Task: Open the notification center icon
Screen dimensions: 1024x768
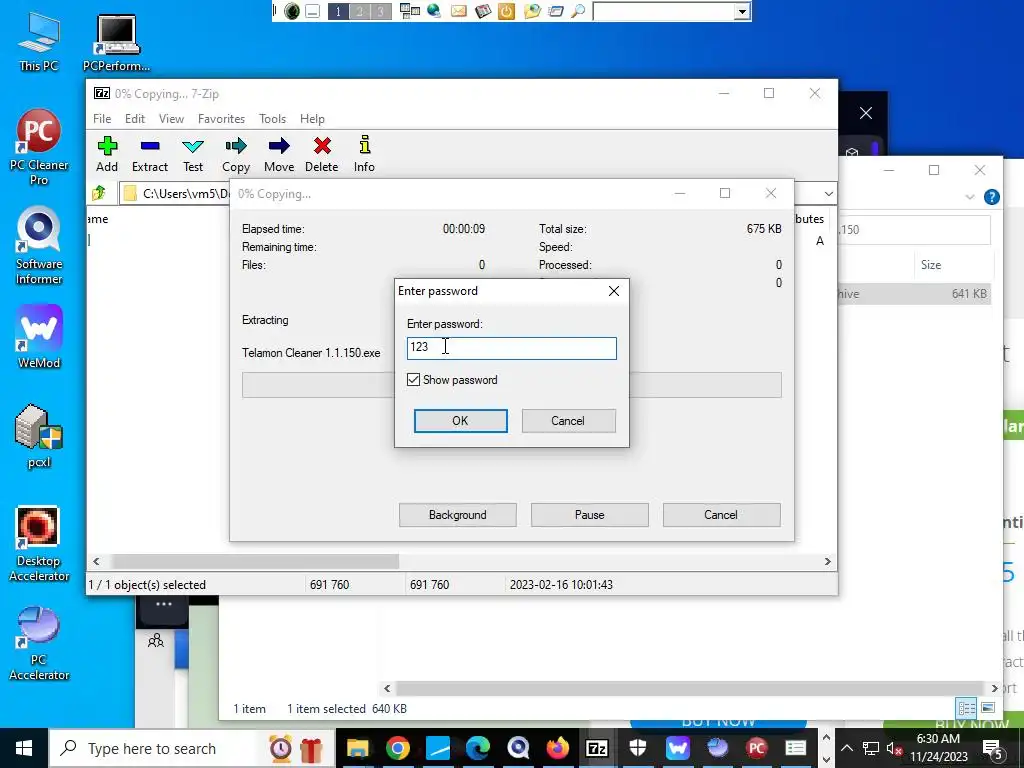Action: (993, 748)
